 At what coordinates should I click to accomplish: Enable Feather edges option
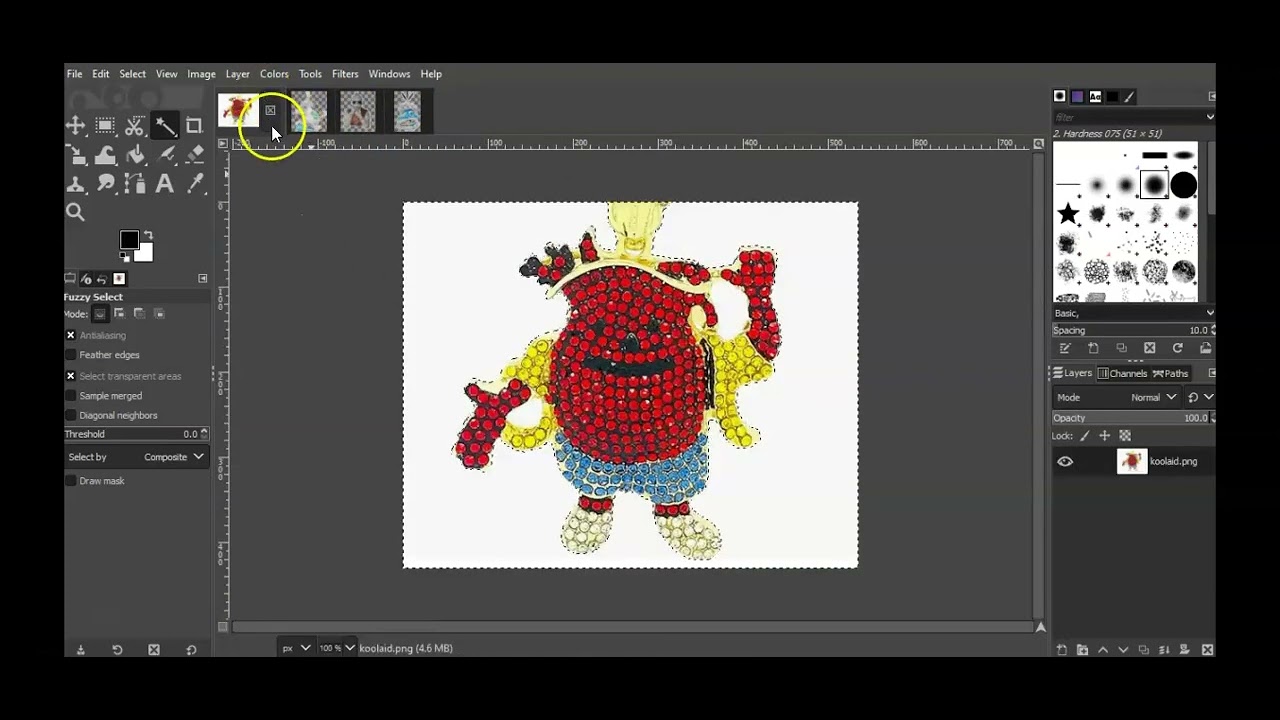coord(71,355)
